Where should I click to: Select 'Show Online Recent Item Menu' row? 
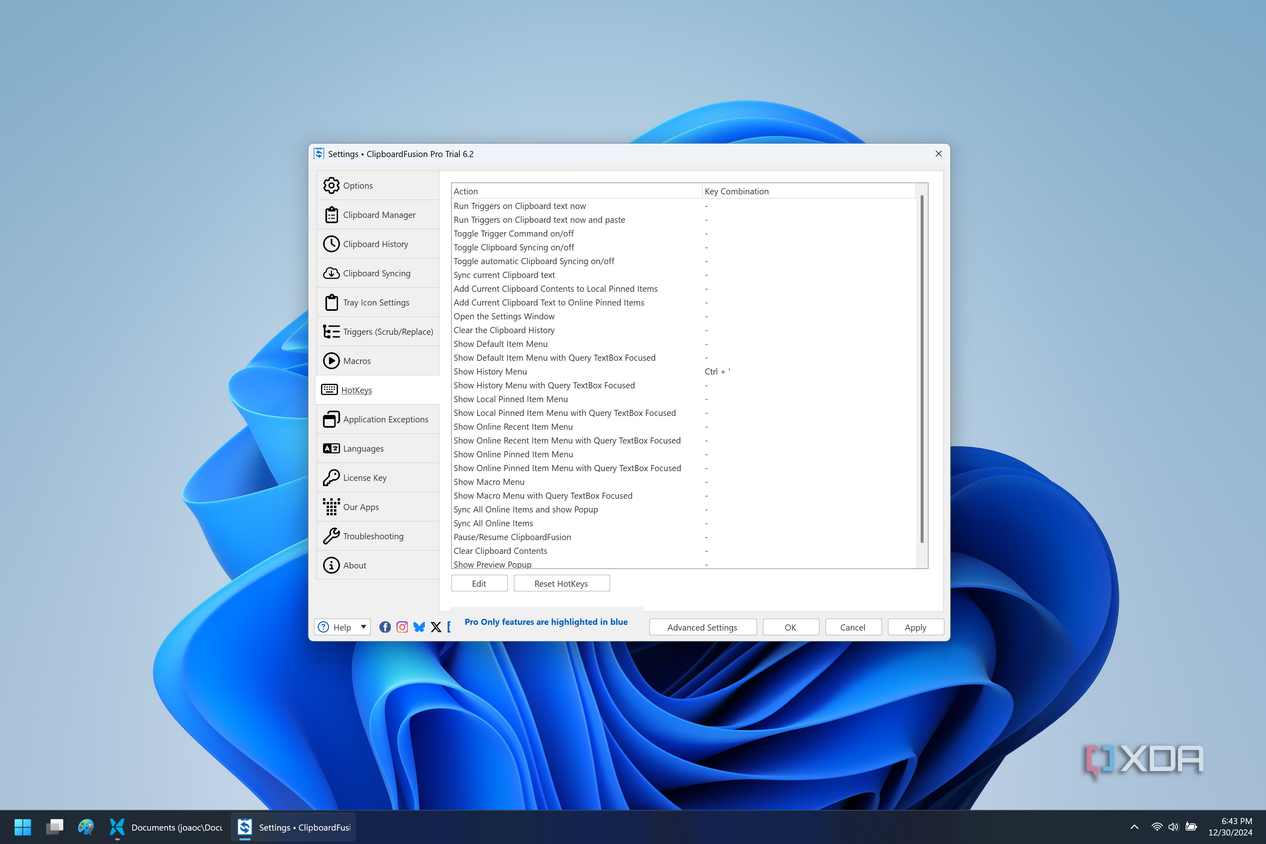[x=685, y=427]
